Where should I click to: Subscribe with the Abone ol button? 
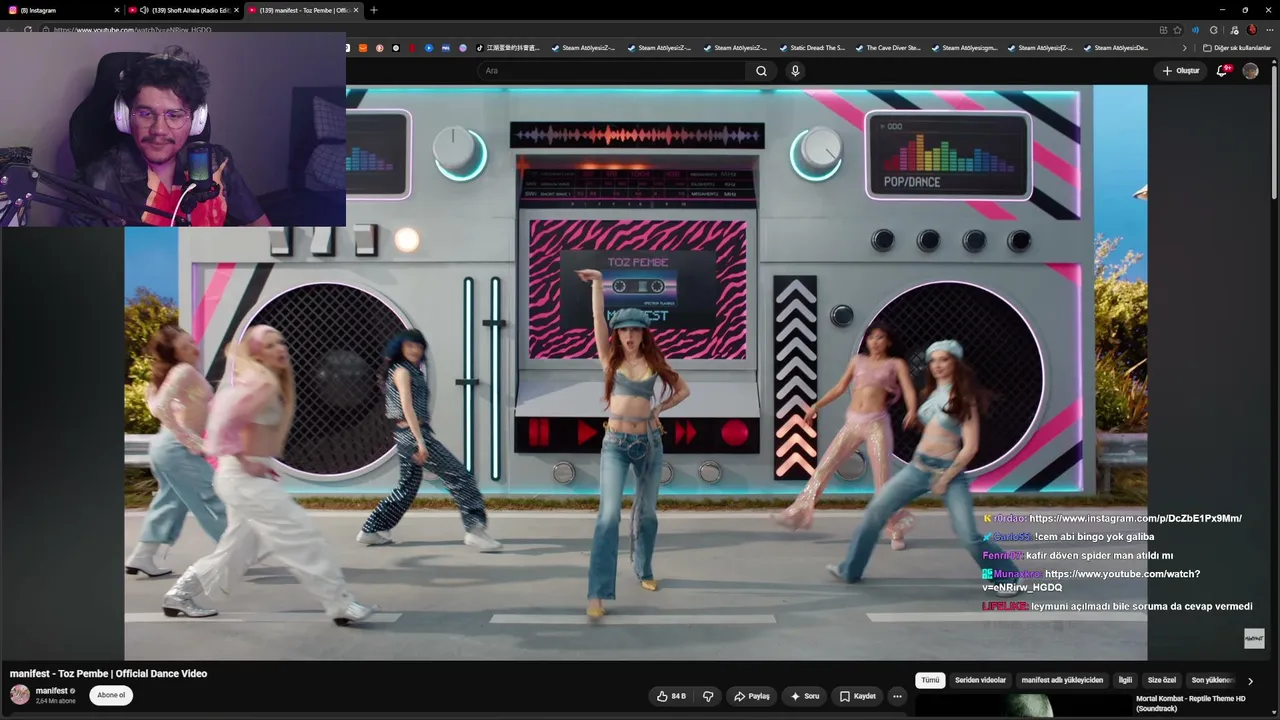click(x=111, y=695)
